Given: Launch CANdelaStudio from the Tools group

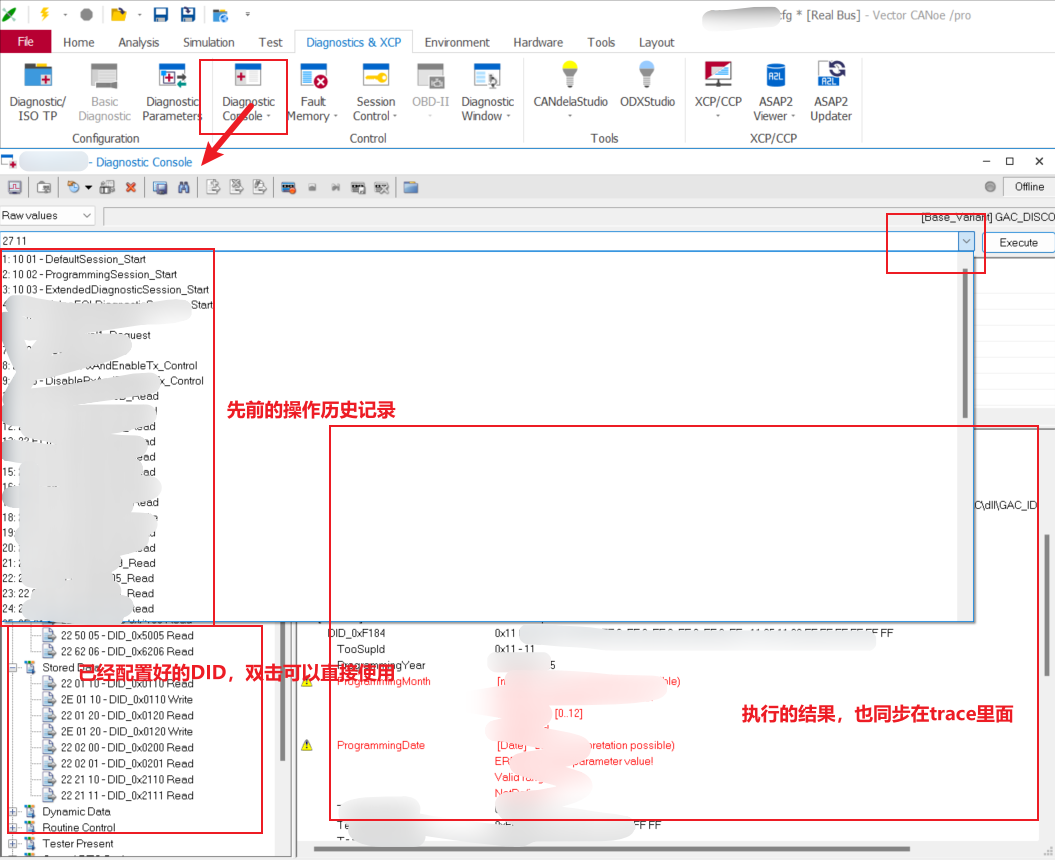Looking at the screenshot, I should tap(570, 91).
